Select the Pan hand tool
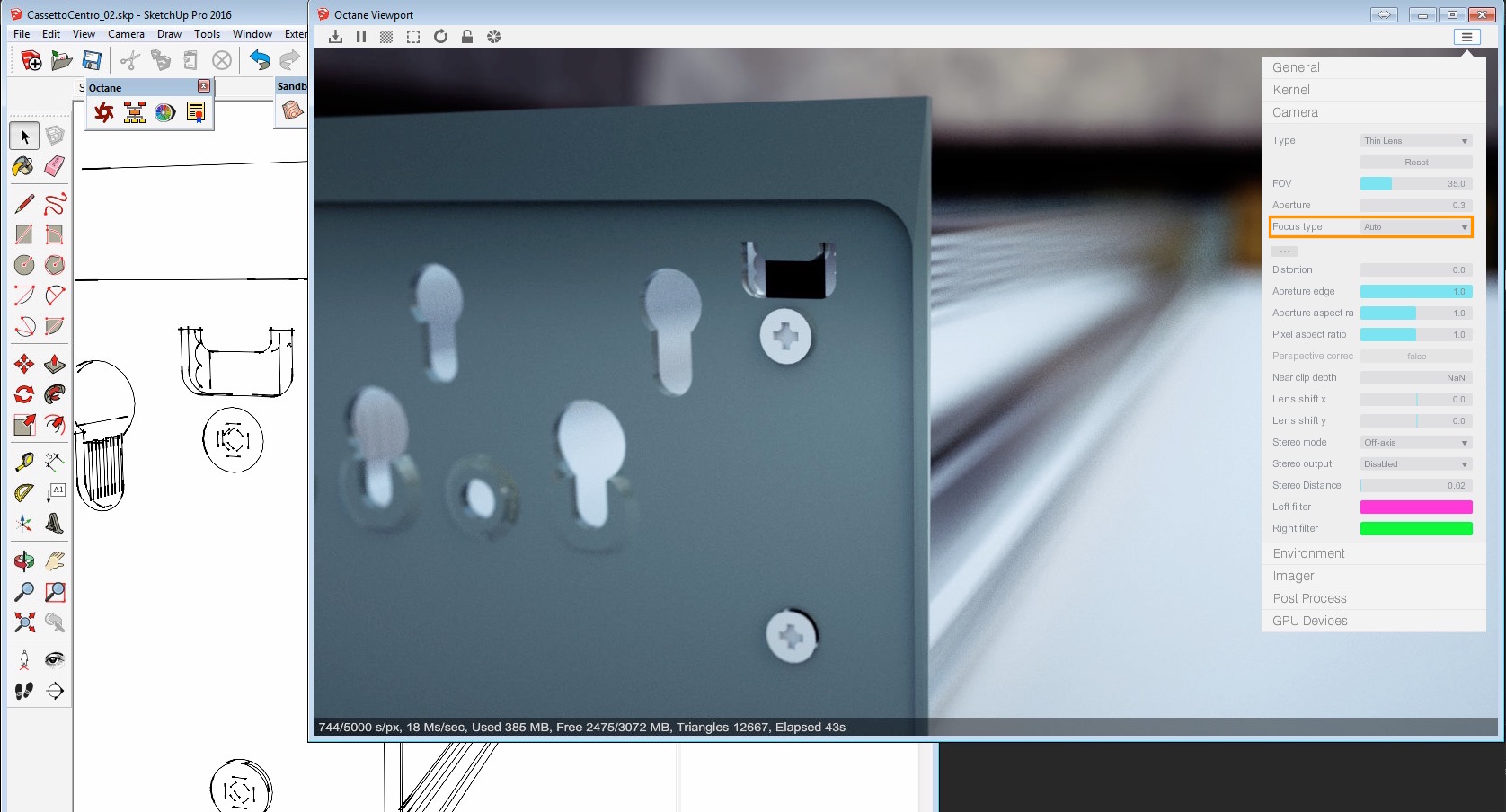1506x812 pixels. tap(55, 561)
